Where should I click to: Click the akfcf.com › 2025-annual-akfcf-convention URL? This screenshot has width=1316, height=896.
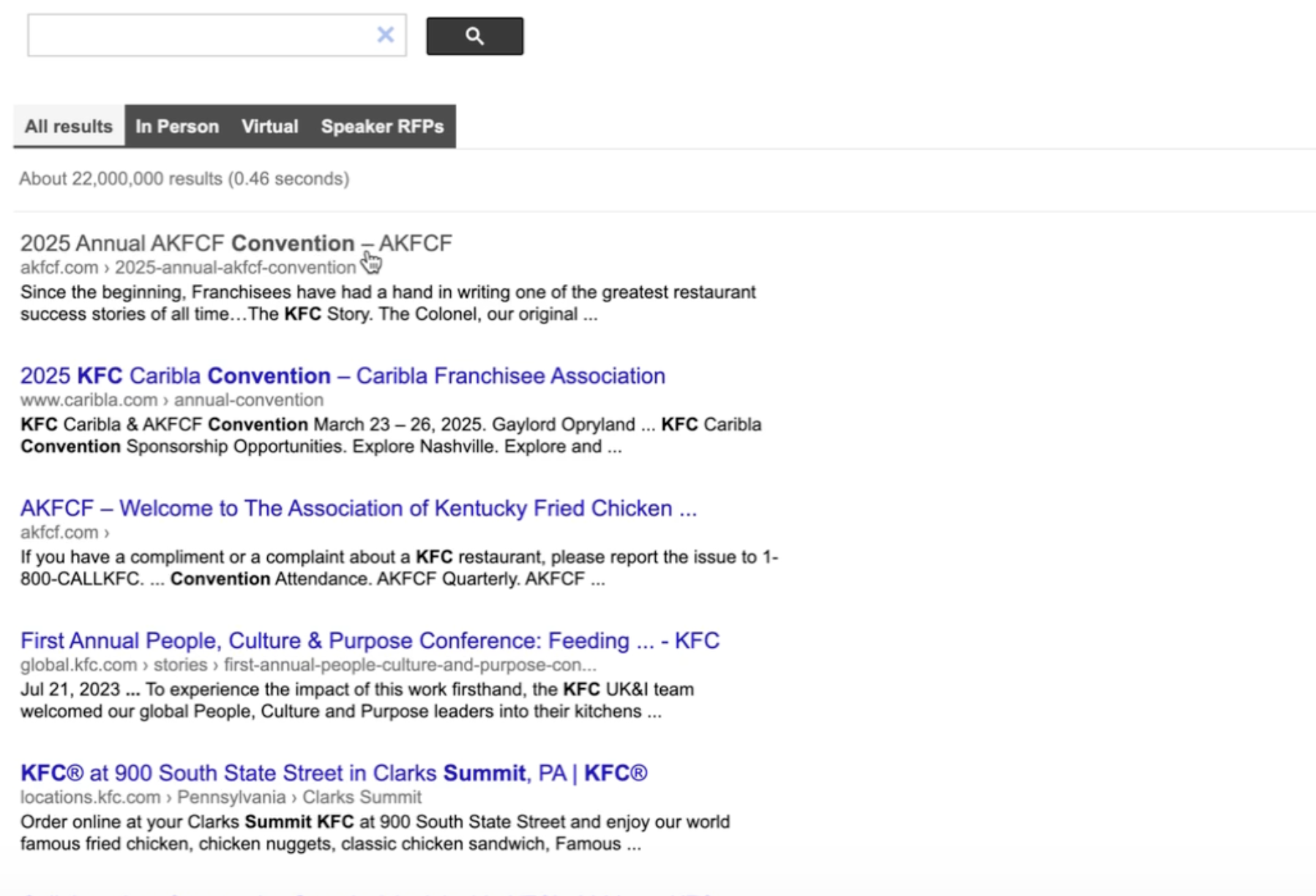coord(188,267)
